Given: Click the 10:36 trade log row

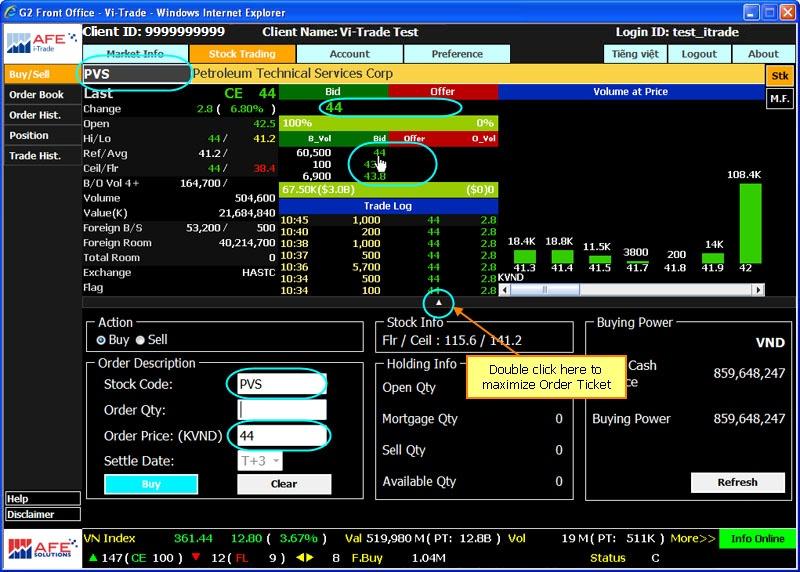Looking at the screenshot, I should tap(388, 267).
